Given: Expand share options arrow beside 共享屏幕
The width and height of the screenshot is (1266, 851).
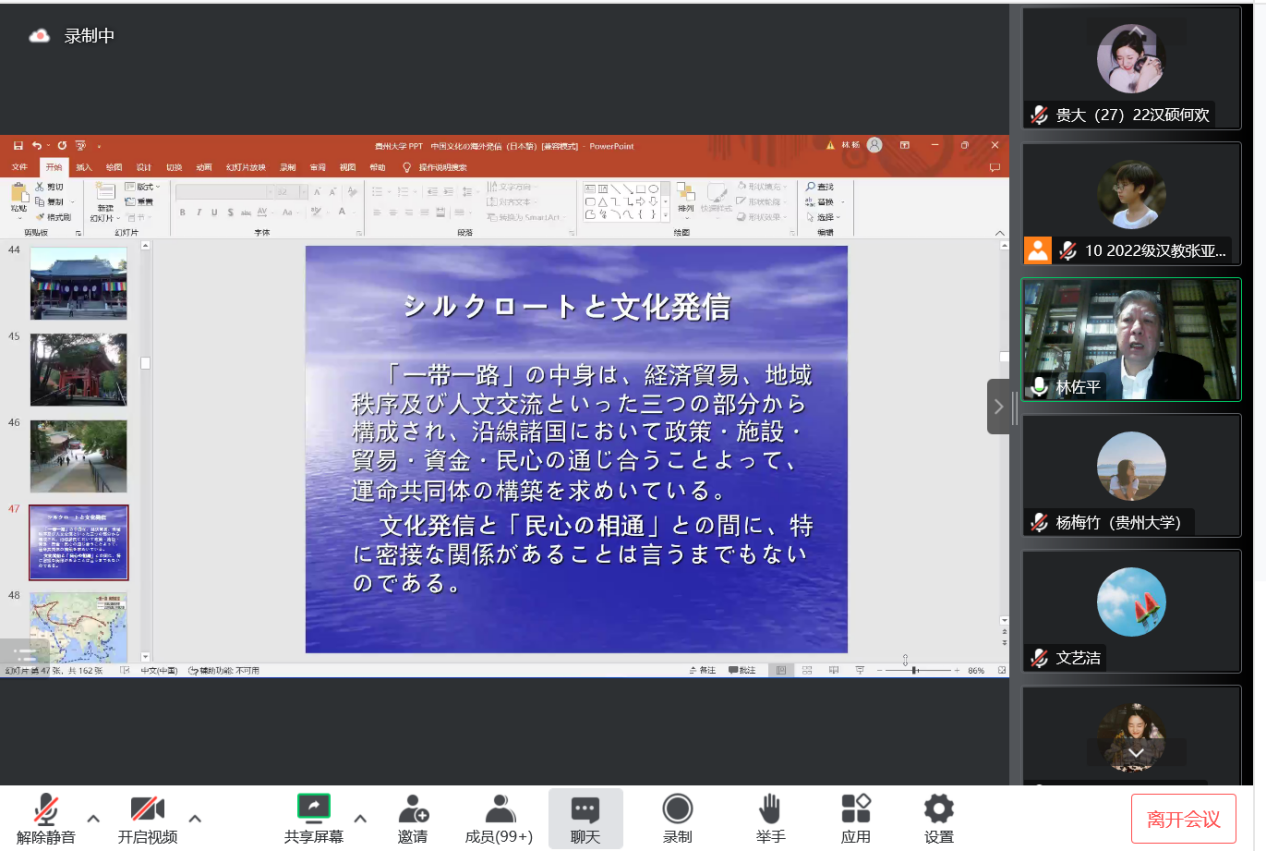Looking at the screenshot, I should pyautogui.click(x=360, y=818).
